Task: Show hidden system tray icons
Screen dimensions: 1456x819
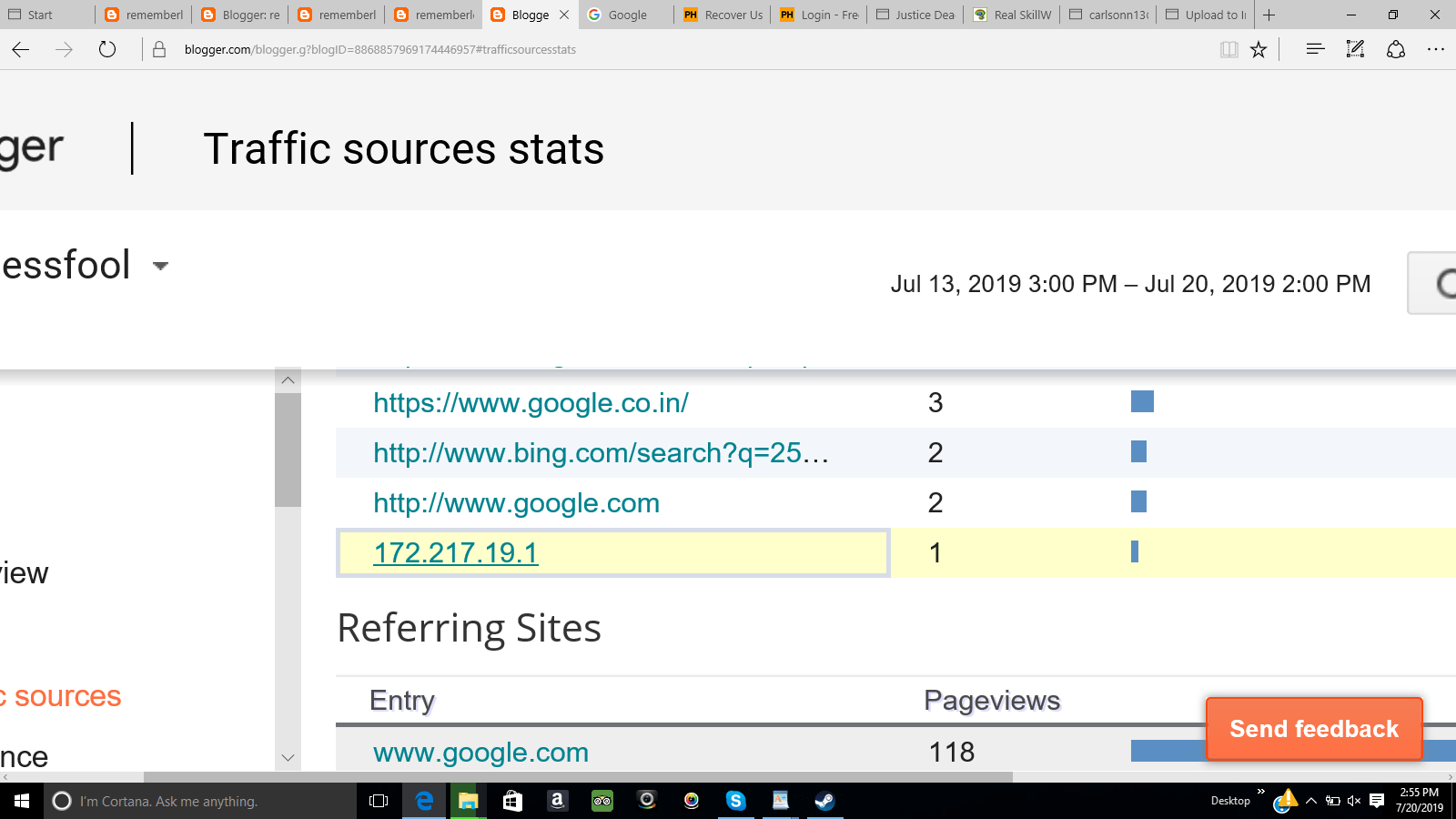Action: [1311, 801]
